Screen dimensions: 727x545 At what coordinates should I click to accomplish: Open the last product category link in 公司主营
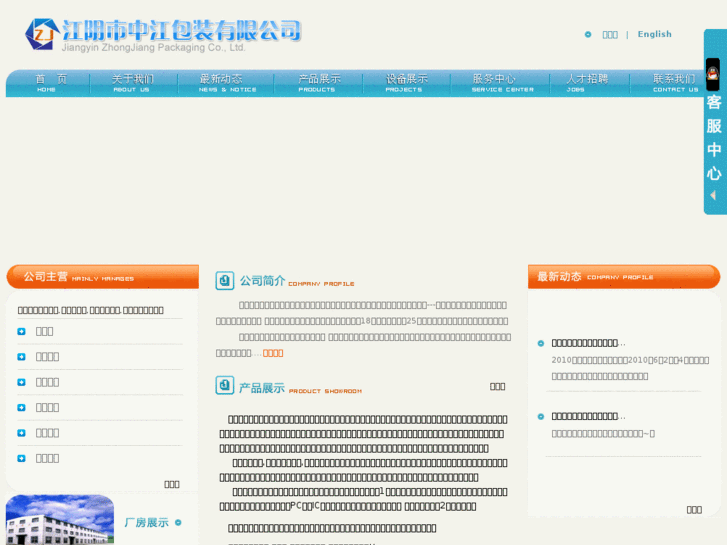click(x=47, y=458)
